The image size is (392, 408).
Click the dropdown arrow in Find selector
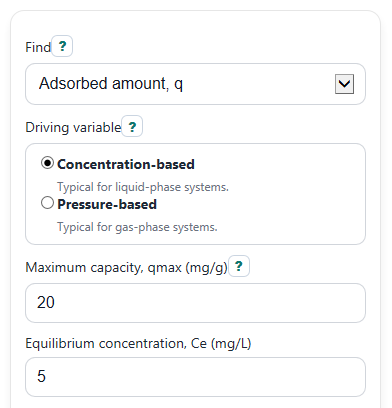[344, 84]
